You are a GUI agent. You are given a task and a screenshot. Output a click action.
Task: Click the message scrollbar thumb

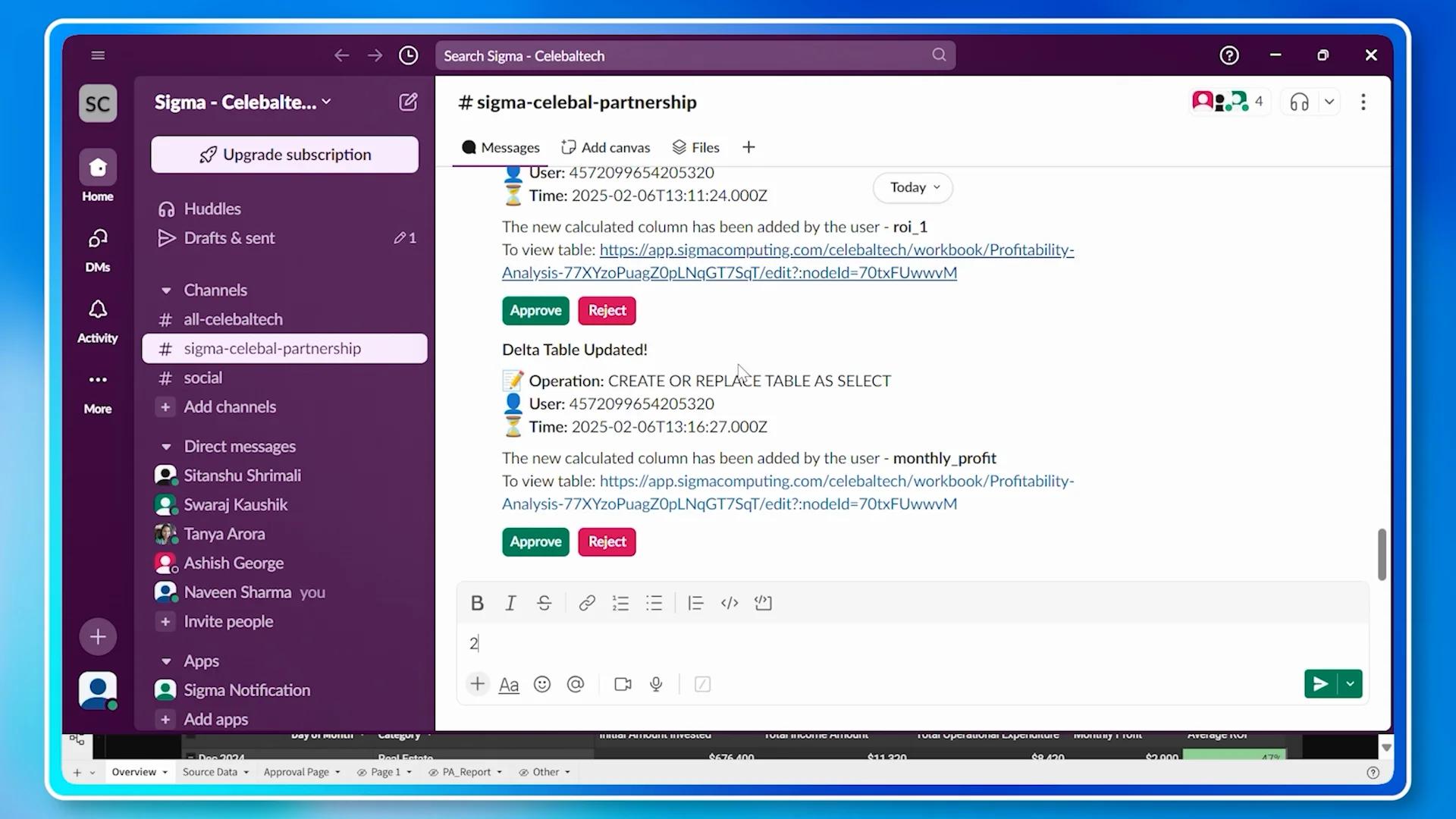click(x=1382, y=554)
